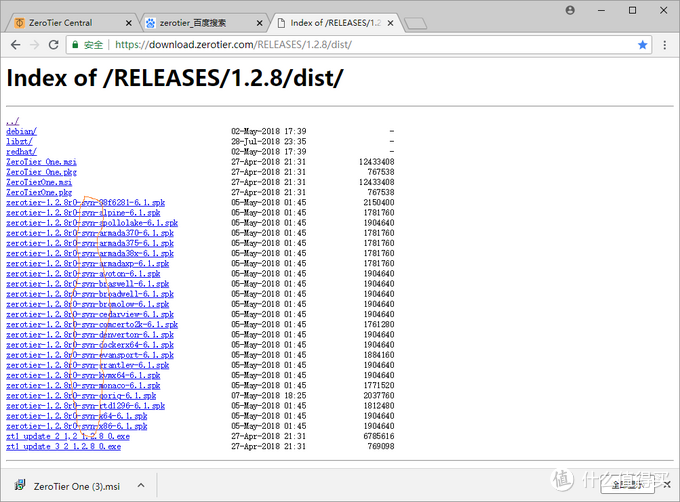This screenshot has height=502, width=680.
Task: Switch to the zerotier Baidu search tab
Action: pos(195,22)
